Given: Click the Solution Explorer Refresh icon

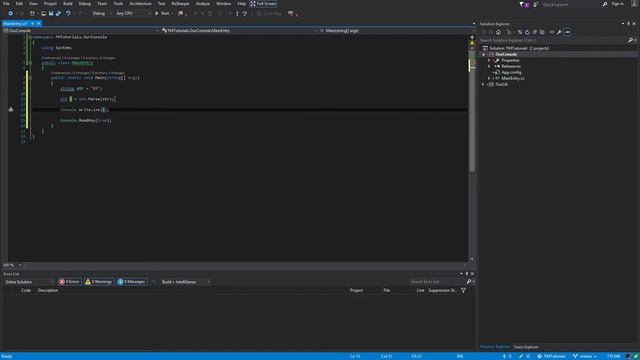Looking at the screenshot, I should pyautogui.click(x=527, y=32).
